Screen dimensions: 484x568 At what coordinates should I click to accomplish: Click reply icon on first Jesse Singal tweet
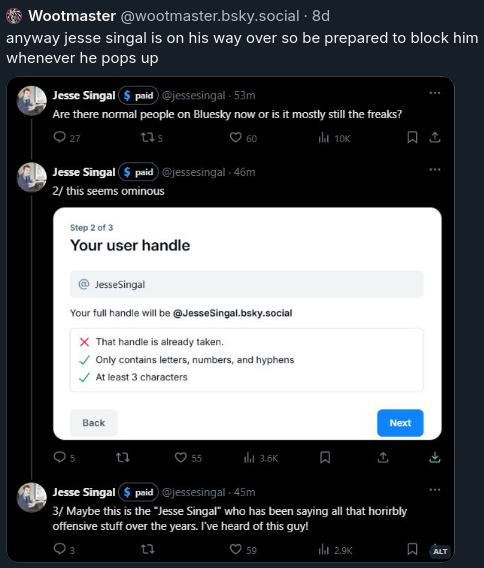tap(59, 137)
